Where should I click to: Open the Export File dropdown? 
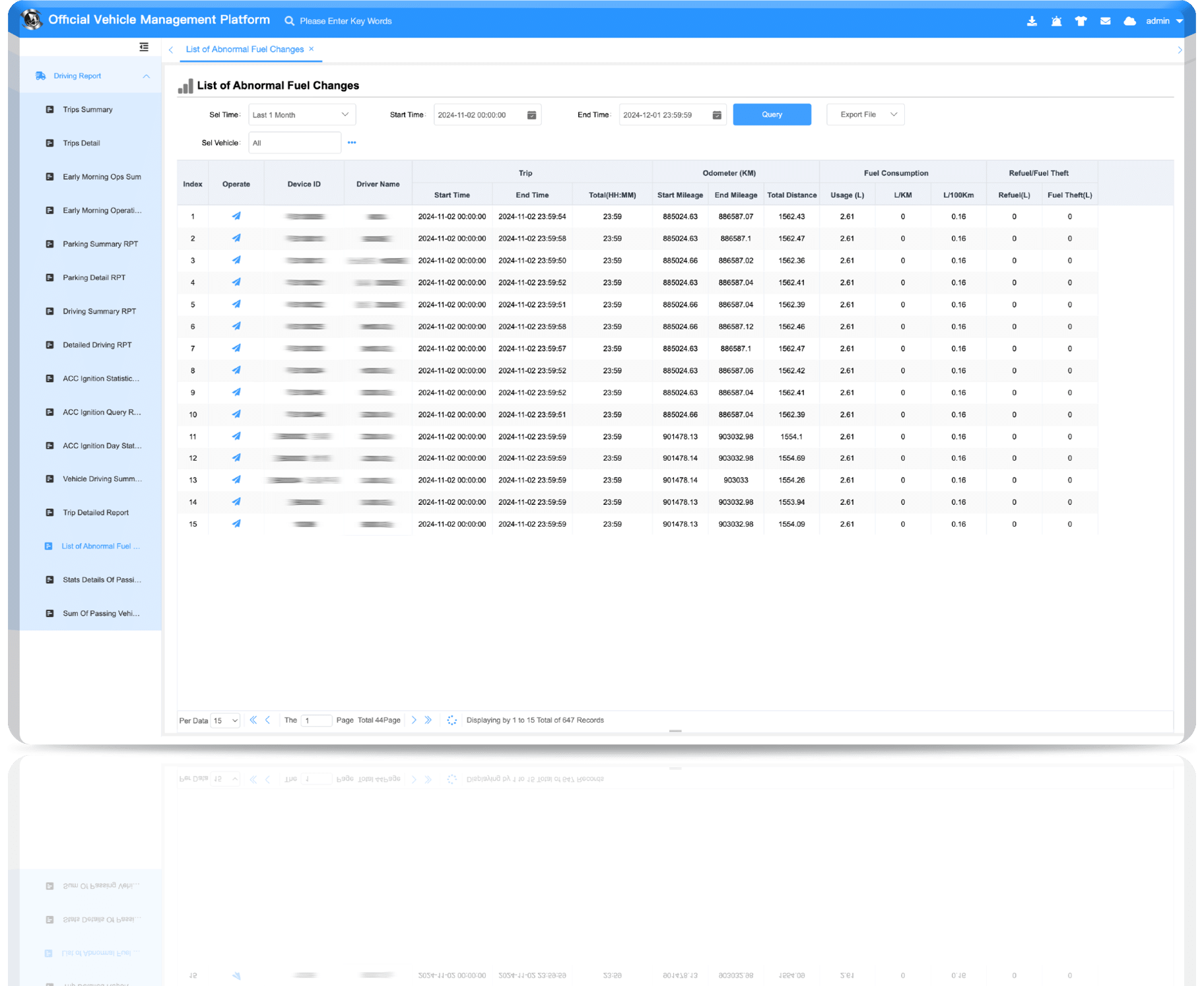click(x=865, y=115)
